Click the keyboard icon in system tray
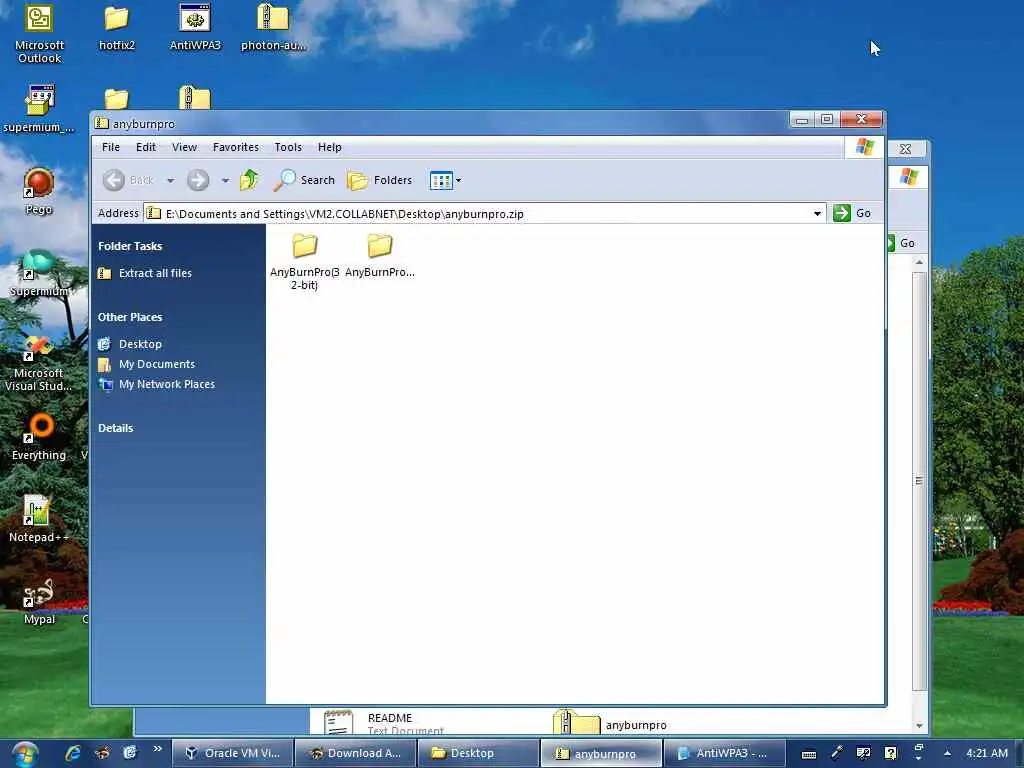 click(808, 754)
